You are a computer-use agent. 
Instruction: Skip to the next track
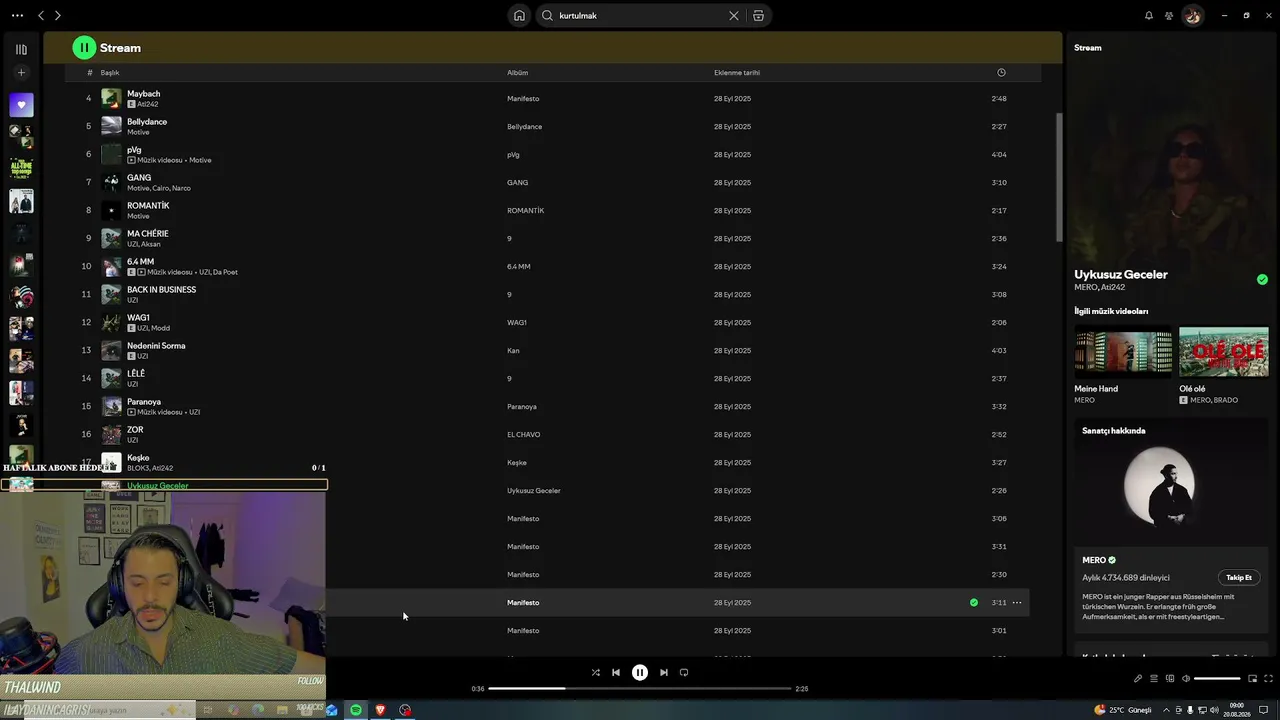[x=664, y=673]
